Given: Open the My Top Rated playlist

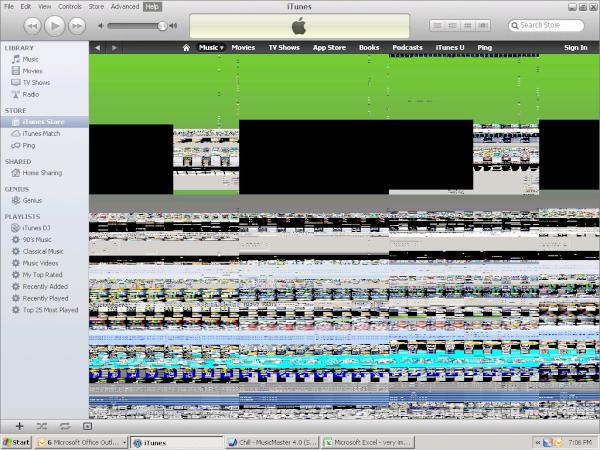Looking at the screenshot, I should (x=44, y=275).
